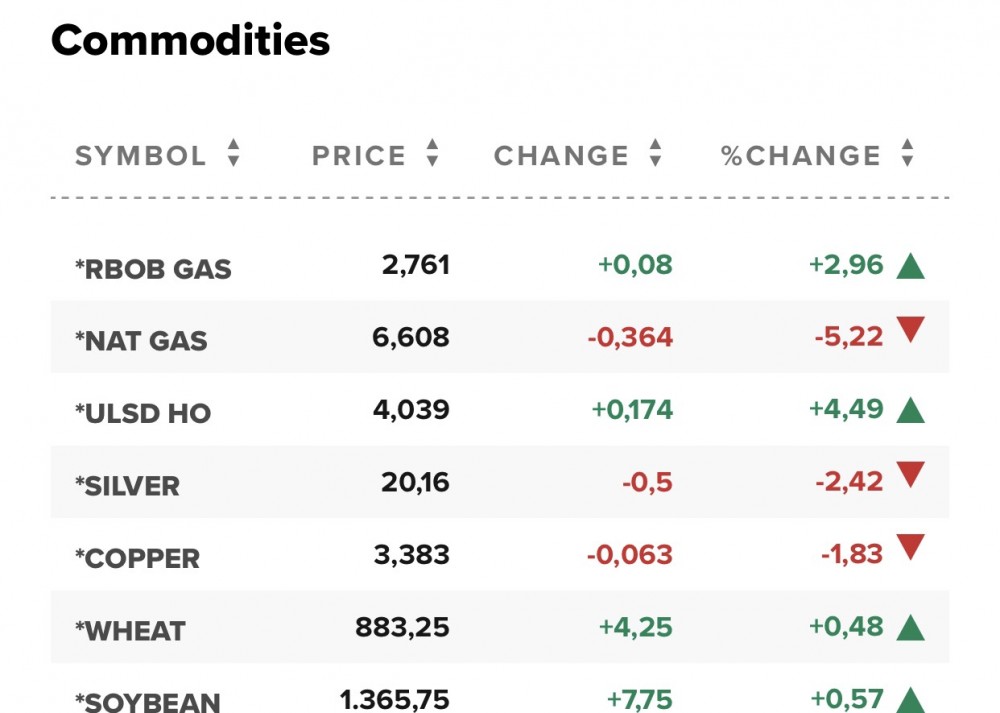Open the *NAT GAS symbol link
This screenshot has width=1000, height=713.
(141, 341)
